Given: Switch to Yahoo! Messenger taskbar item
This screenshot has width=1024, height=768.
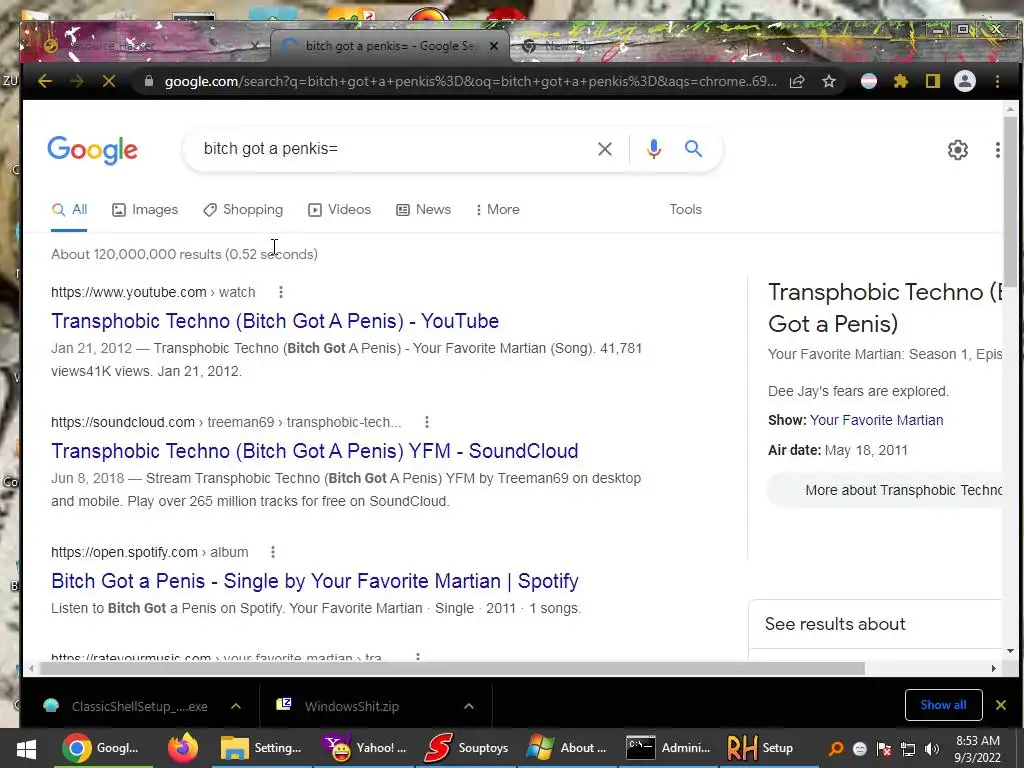Looking at the screenshot, I should pos(364,748).
